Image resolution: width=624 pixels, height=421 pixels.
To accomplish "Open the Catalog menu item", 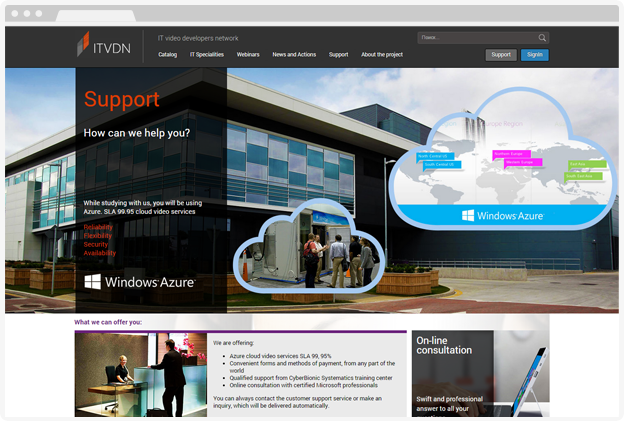I will point(167,55).
